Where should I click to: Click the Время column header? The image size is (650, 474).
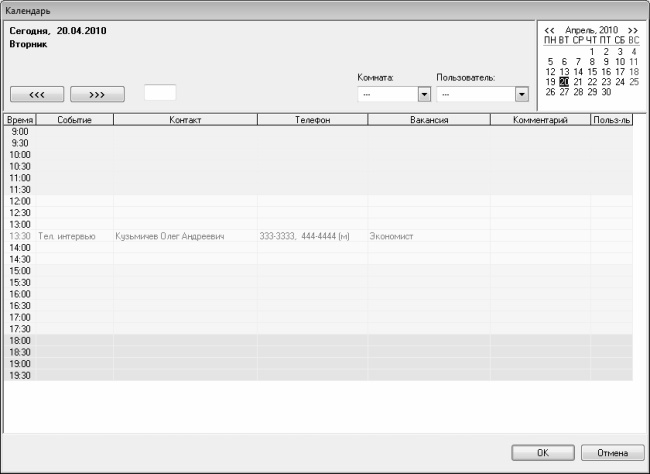19,120
